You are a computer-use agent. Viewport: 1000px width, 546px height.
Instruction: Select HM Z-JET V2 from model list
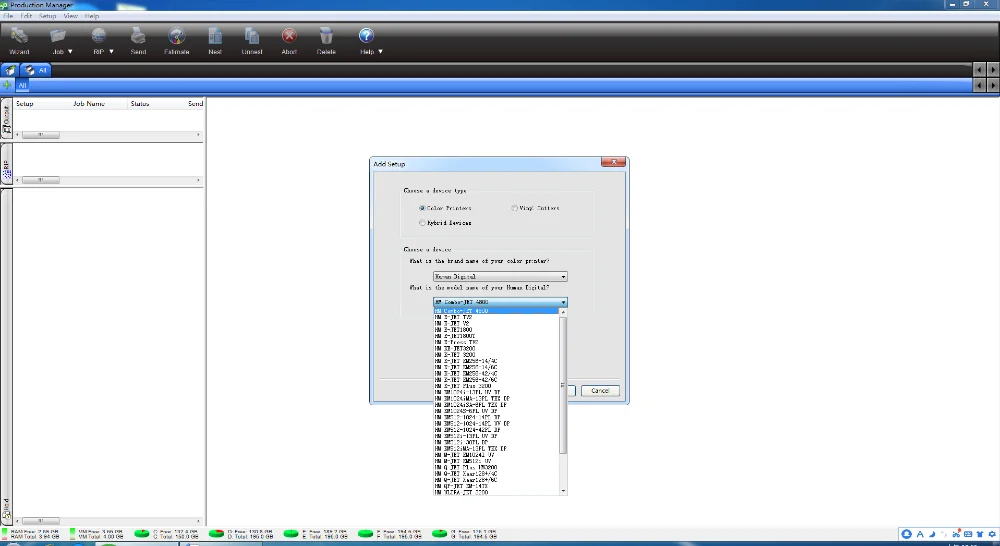(496, 323)
